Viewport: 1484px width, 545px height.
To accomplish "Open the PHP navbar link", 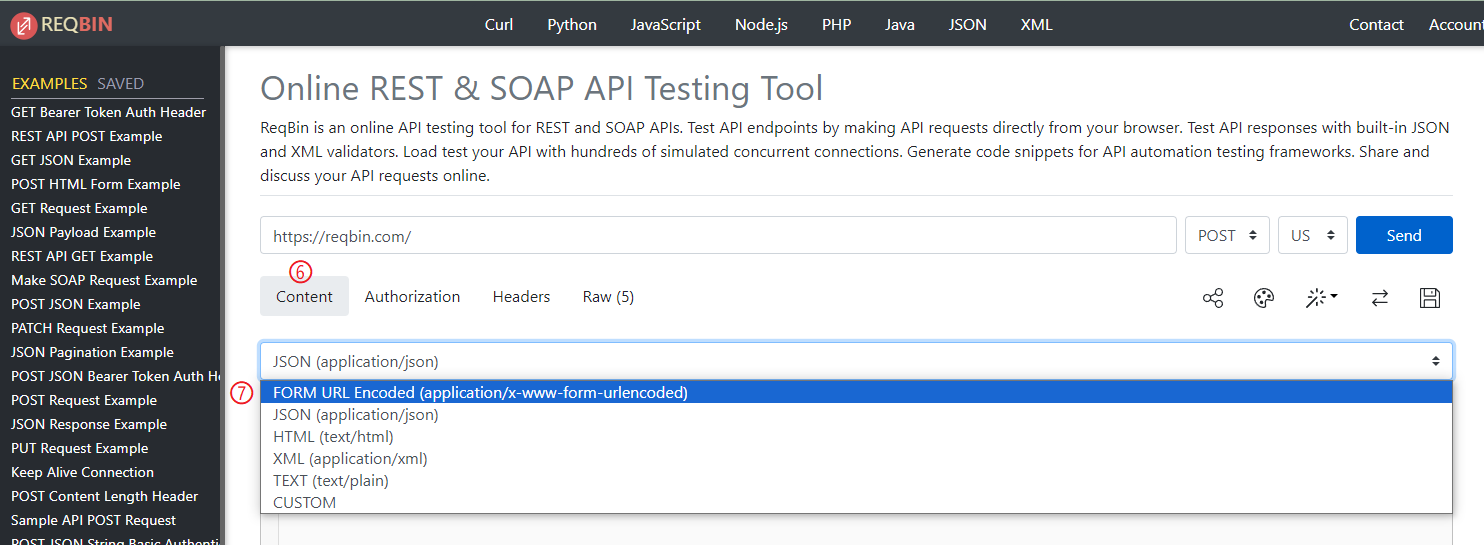I will click(x=836, y=25).
